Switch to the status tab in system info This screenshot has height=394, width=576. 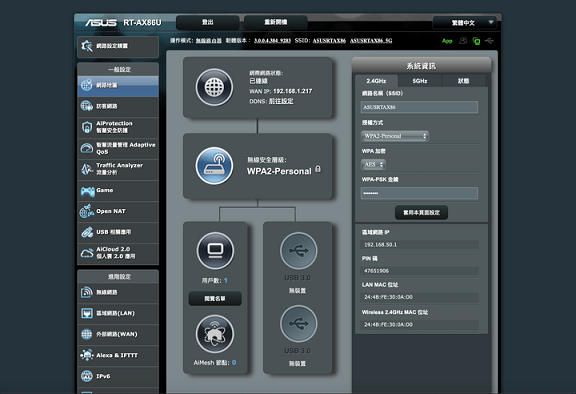[464, 81]
